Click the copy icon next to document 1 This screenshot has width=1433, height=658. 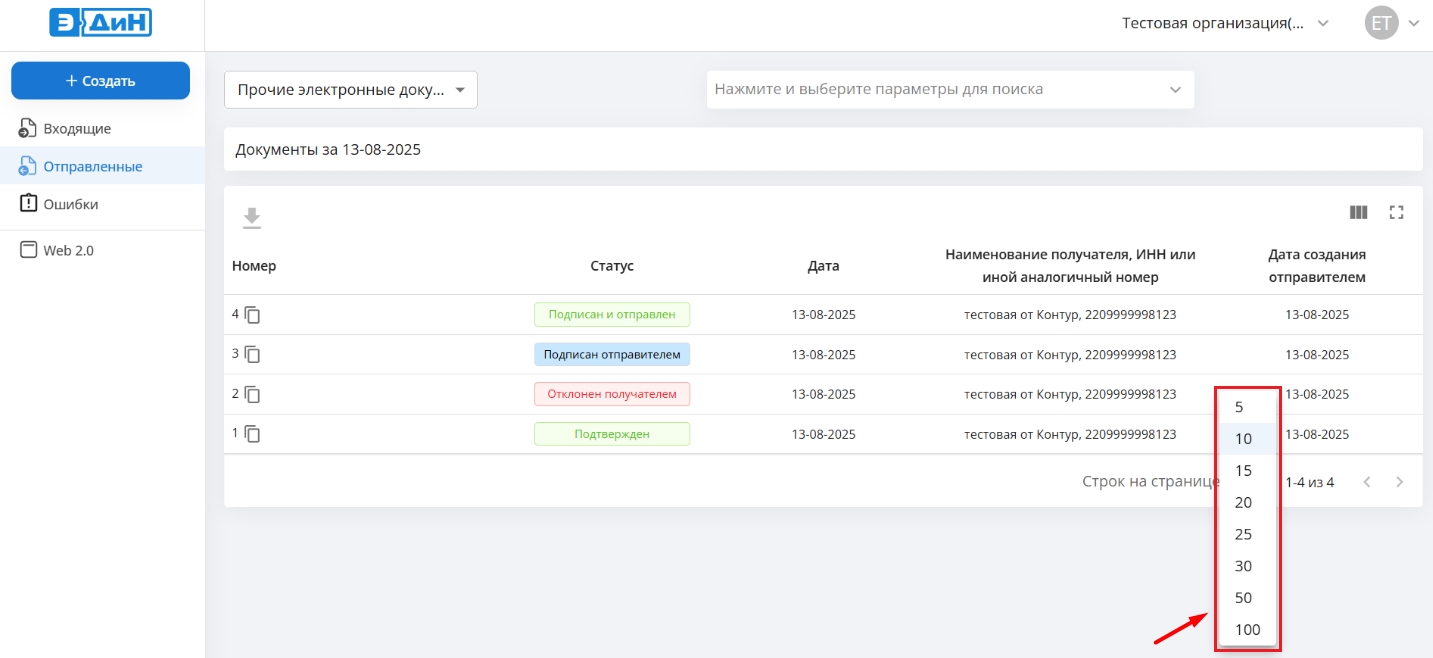[x=253, y=434]
